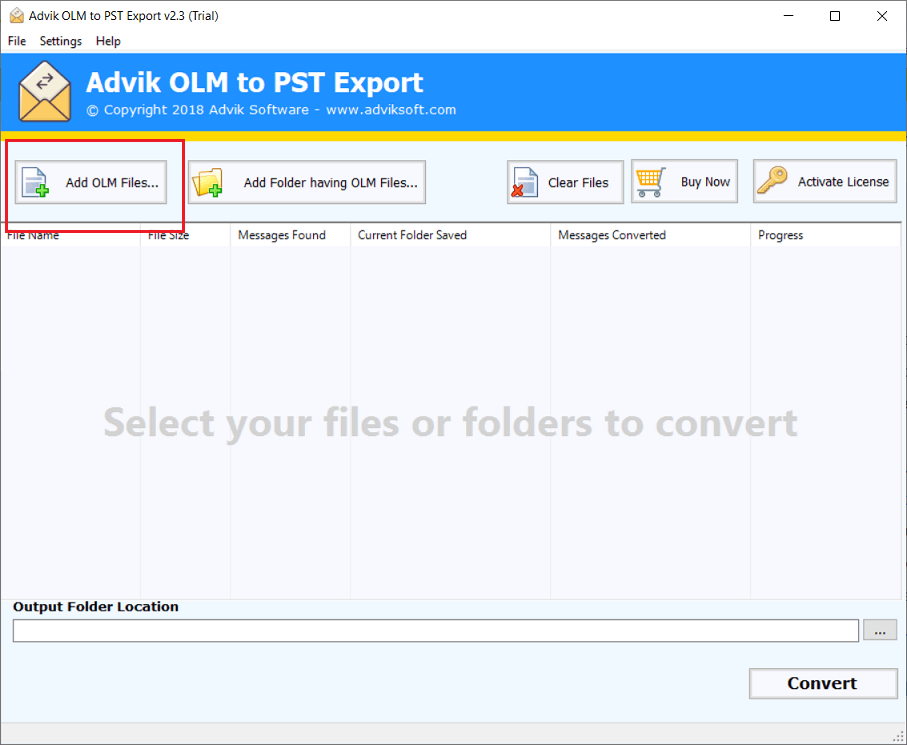Click the Buy Now shopping cart icon
This screenshot has width=907, height=745.
(651, 182)
